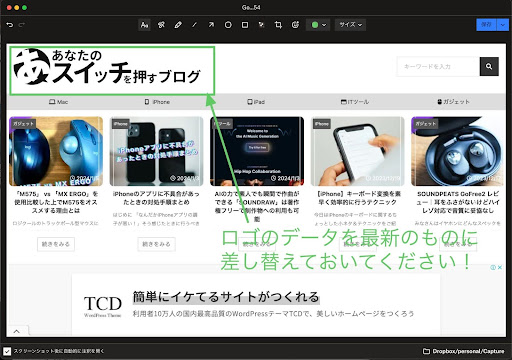Viewport: 512px width, 360px height.
Task: Open the iPhone app troubleshooting article thumbnail
Action: [156, 151]
